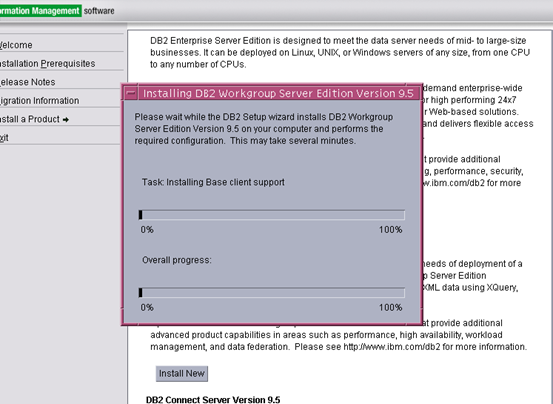Click the 'Please wait while the DB2 Setup wizard' message
The width and height of the screenshot is (553, 404).
(264, 129)
